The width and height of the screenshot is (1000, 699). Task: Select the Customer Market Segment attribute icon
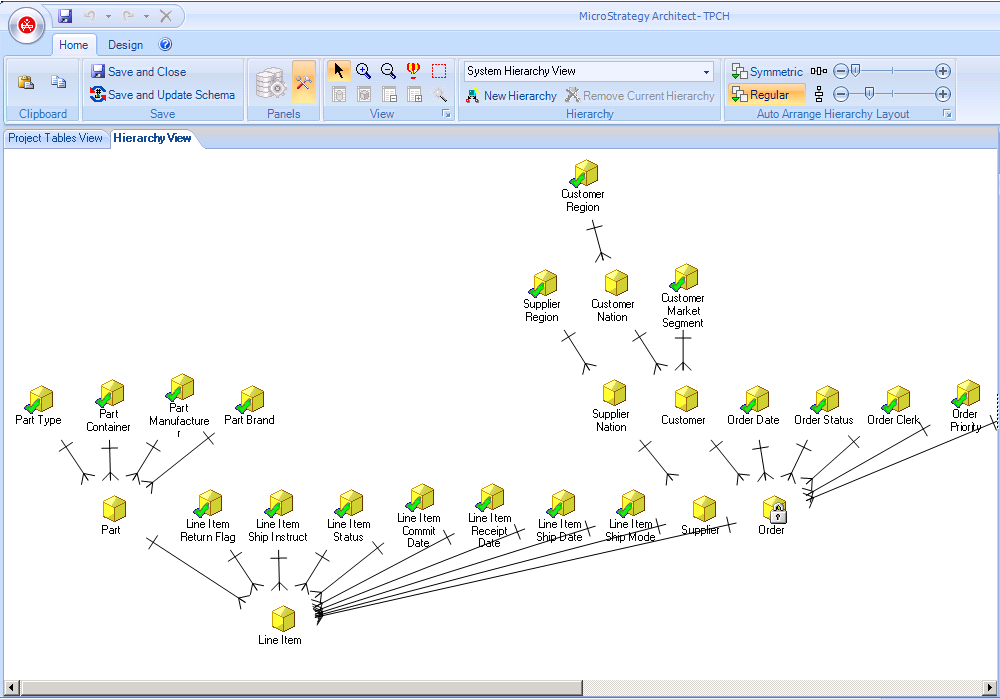pyautogui.click(x=684, y=278)
